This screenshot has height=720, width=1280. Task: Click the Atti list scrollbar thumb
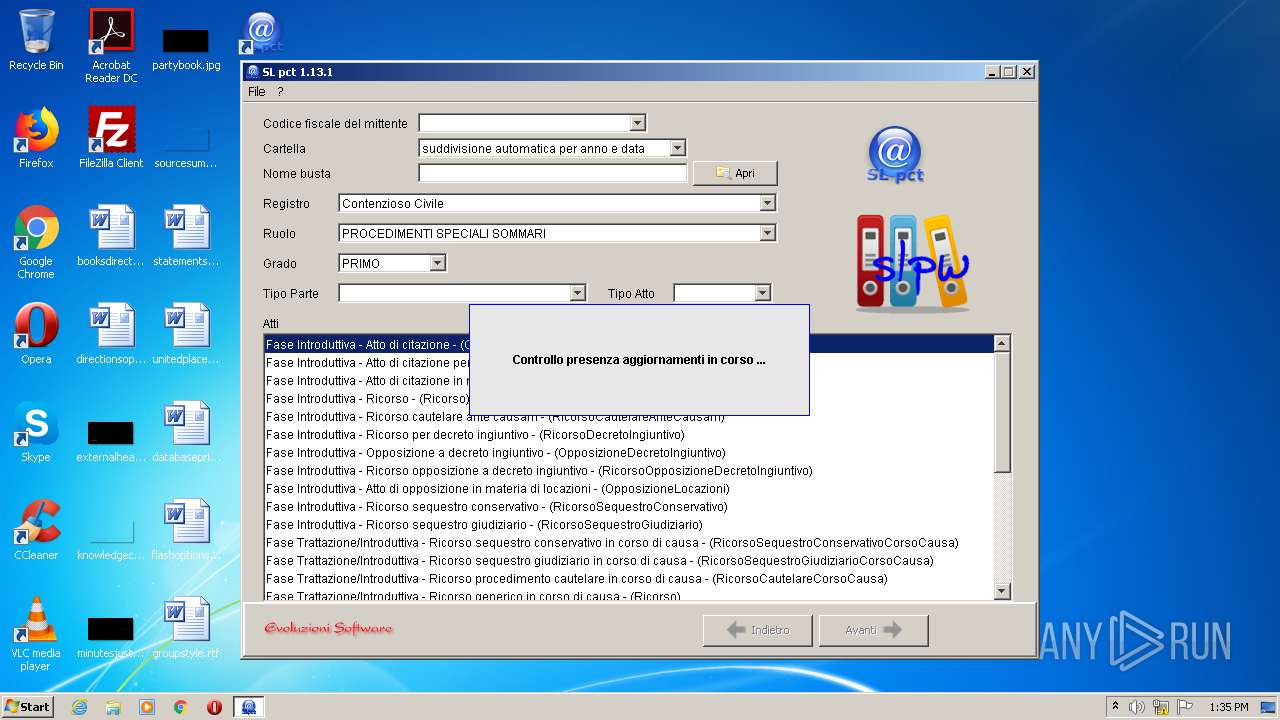pos(1002,411)
